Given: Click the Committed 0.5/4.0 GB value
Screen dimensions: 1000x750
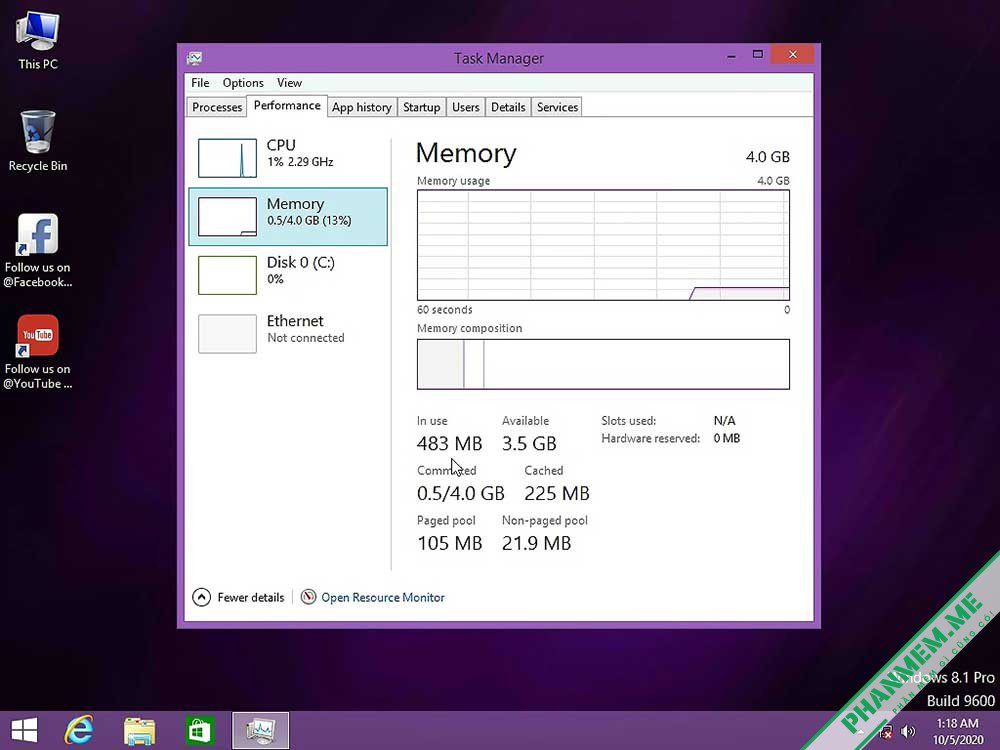Looking at the screenshot, I should 460,493.
